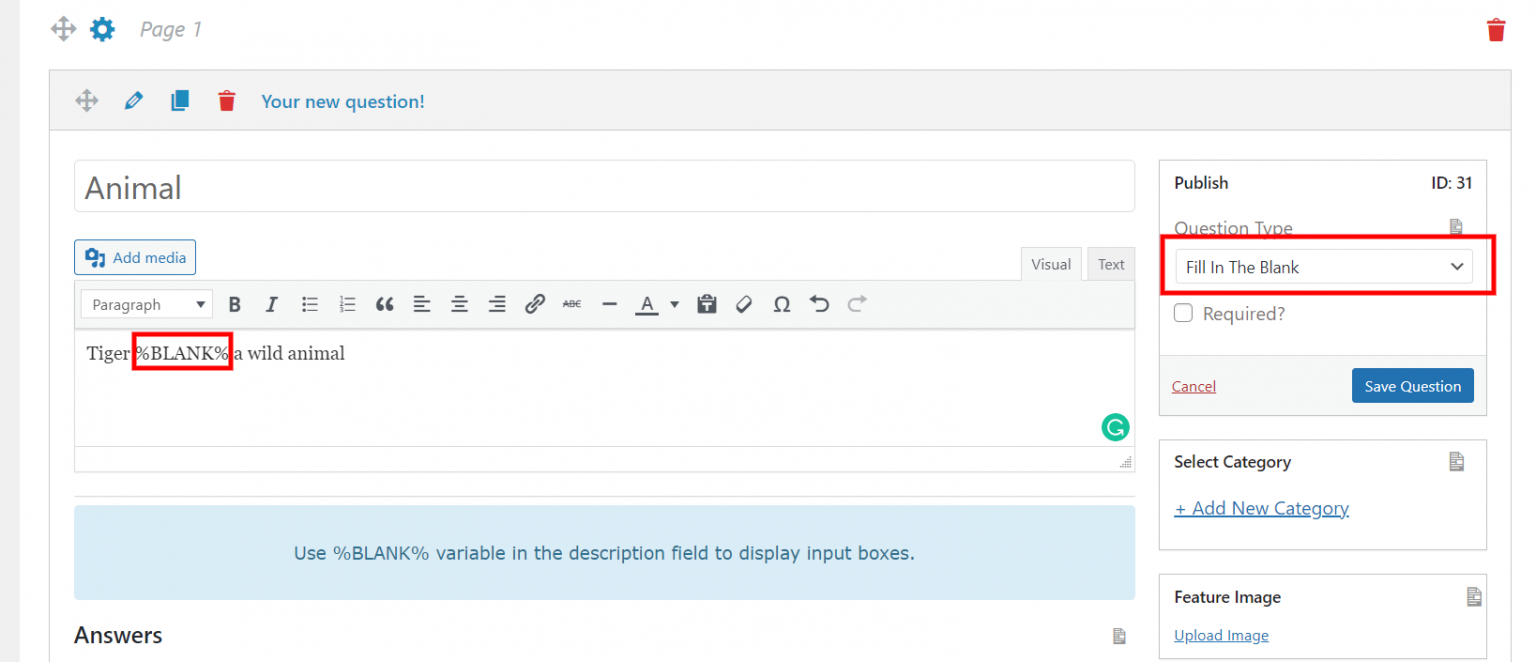Click the Save Question button
Image resolution: width=1536 pixels, height=662 pixels.
click(1413, 386)
